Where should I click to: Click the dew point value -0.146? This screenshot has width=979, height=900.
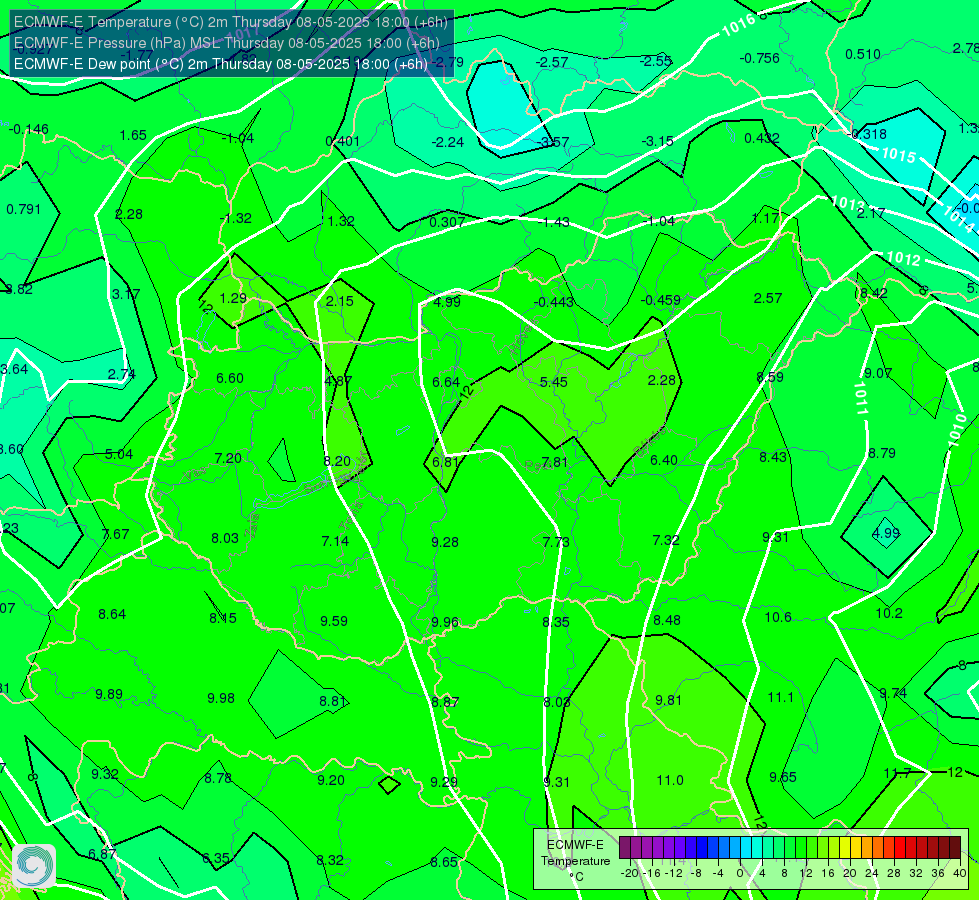tap(29, 129)
